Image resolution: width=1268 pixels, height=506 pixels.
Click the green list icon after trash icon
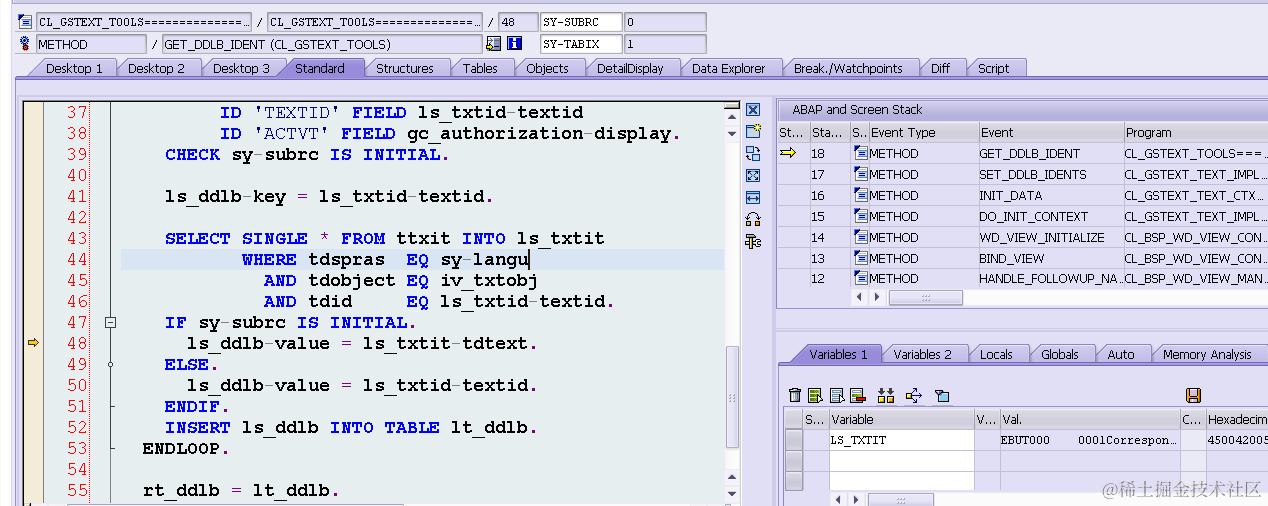(x=815, y=396)
